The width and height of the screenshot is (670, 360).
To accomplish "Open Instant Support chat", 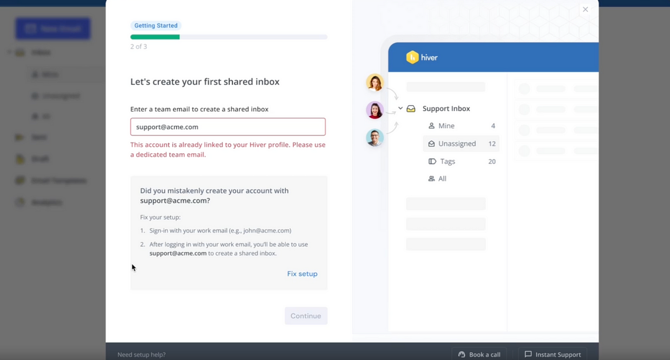I will click(552, 354).
